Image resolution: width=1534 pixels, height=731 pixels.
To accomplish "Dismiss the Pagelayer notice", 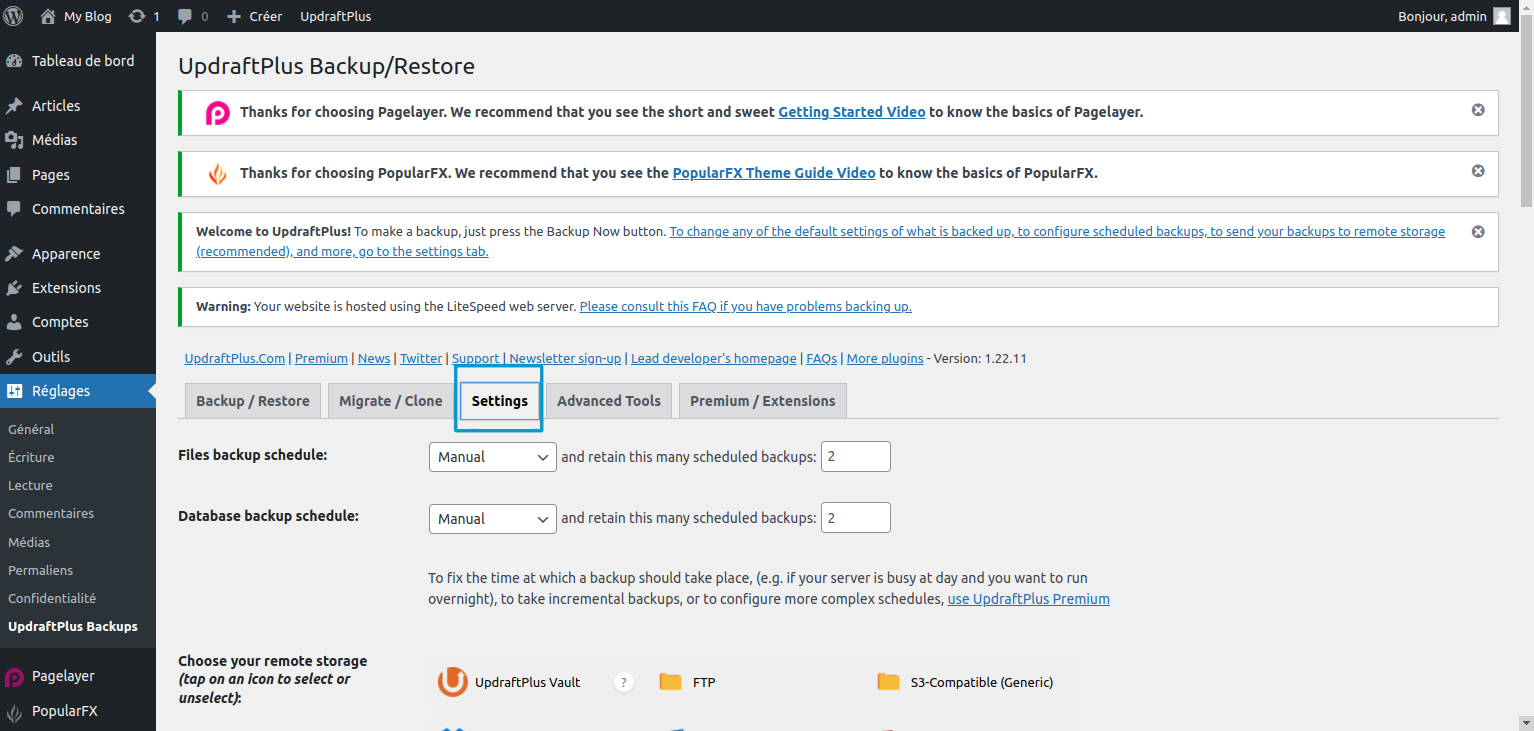I will click(x=1478, y=110).
